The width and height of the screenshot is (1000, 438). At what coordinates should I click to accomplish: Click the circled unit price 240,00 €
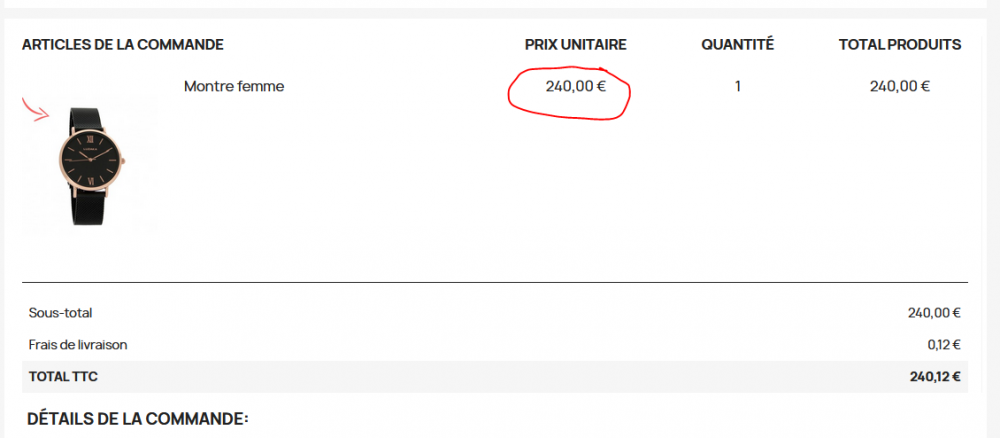pos(575,87)
